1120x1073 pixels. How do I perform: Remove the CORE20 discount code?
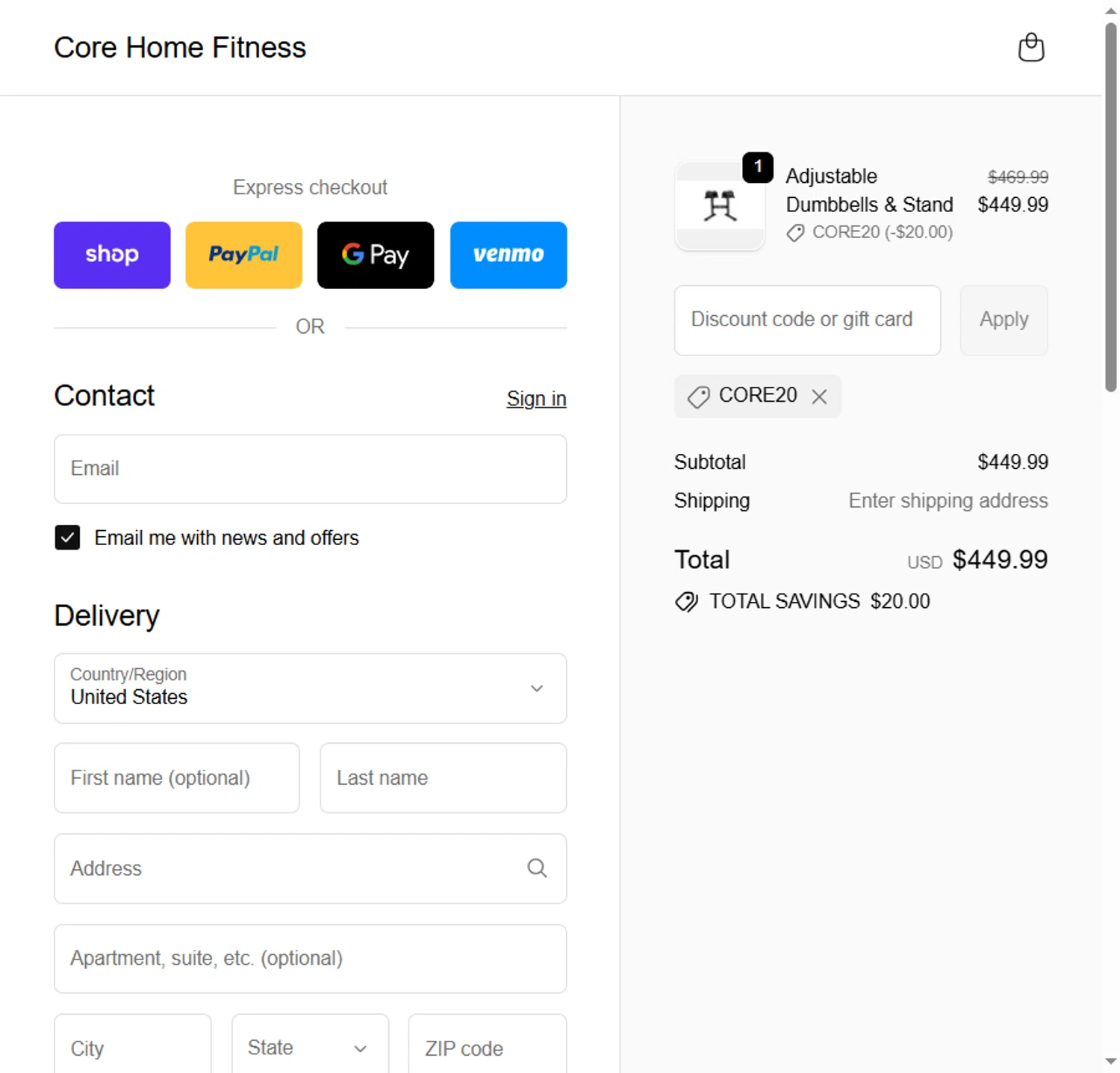(819, 396)
